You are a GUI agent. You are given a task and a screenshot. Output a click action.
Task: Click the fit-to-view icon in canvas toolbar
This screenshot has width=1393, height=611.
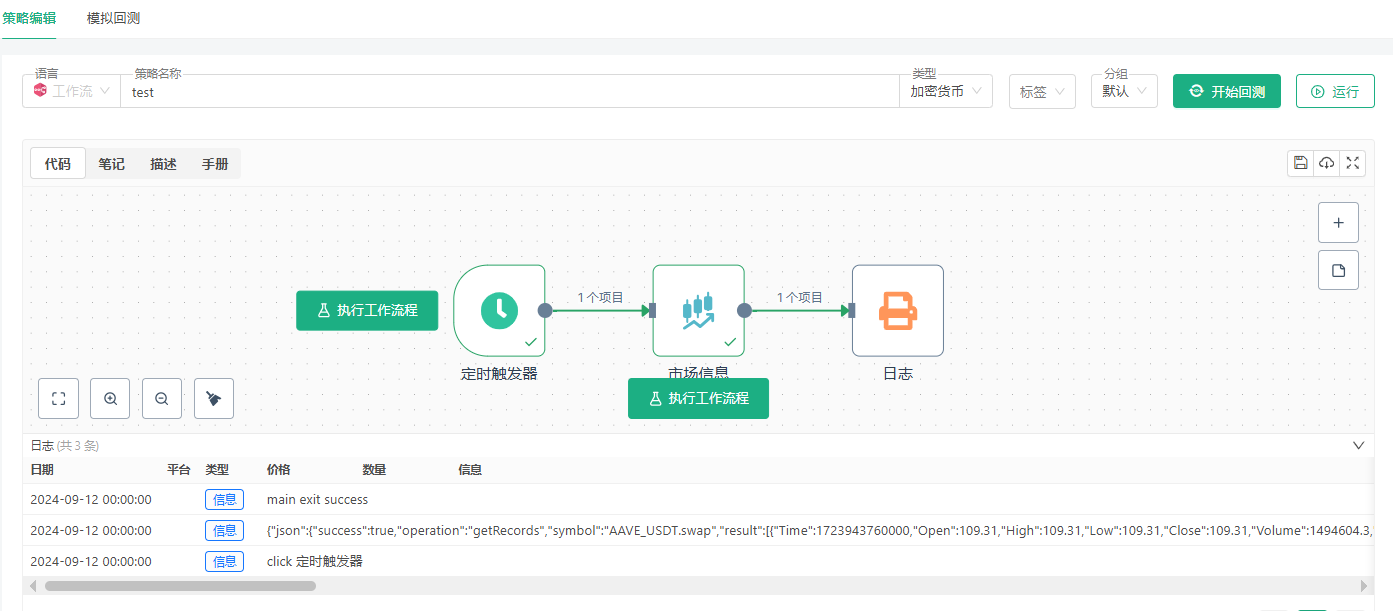tap(58, 398)
